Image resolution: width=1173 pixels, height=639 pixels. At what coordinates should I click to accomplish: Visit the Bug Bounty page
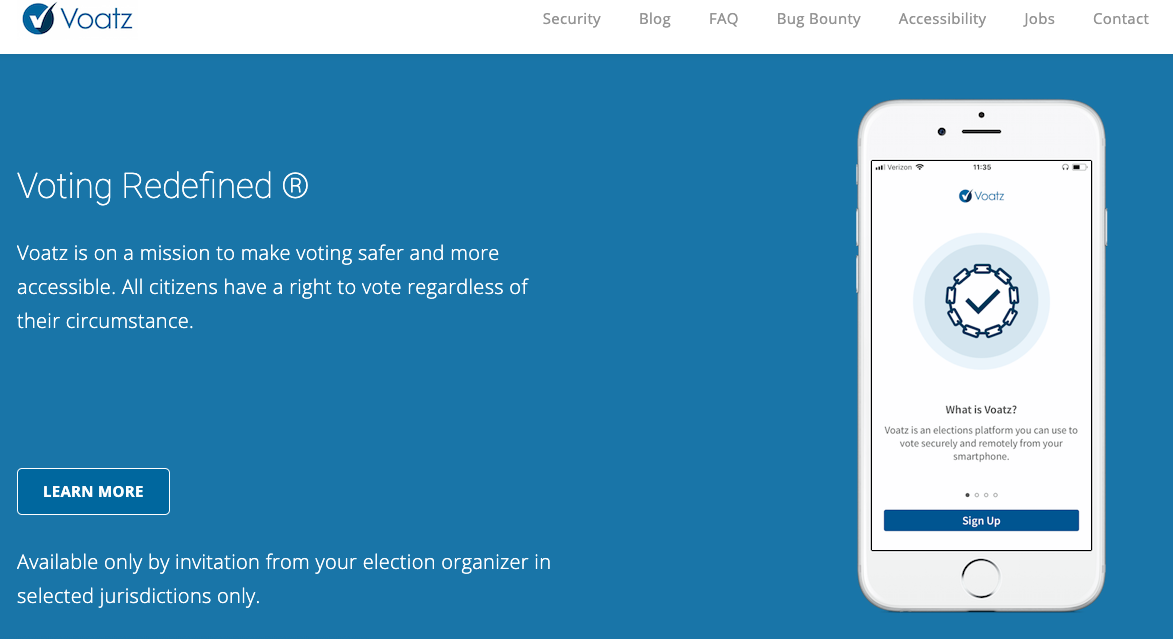click(818, 19)
